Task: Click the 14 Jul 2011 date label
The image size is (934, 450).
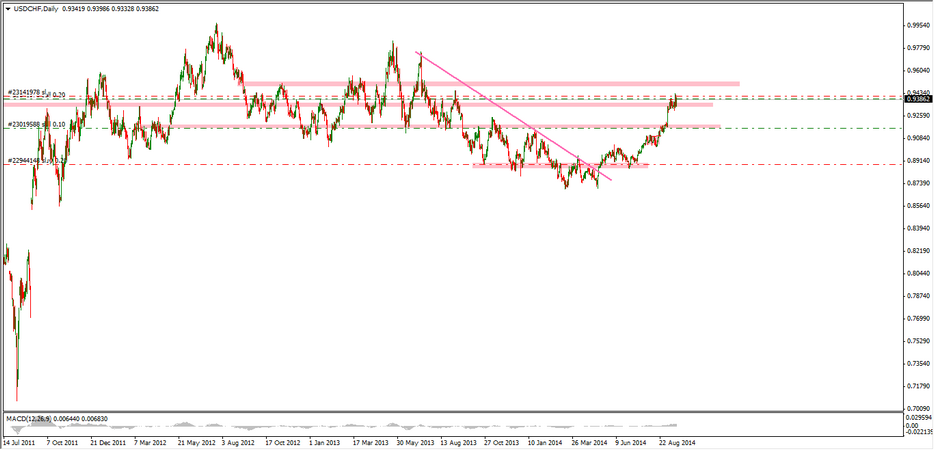Action: 22,440
